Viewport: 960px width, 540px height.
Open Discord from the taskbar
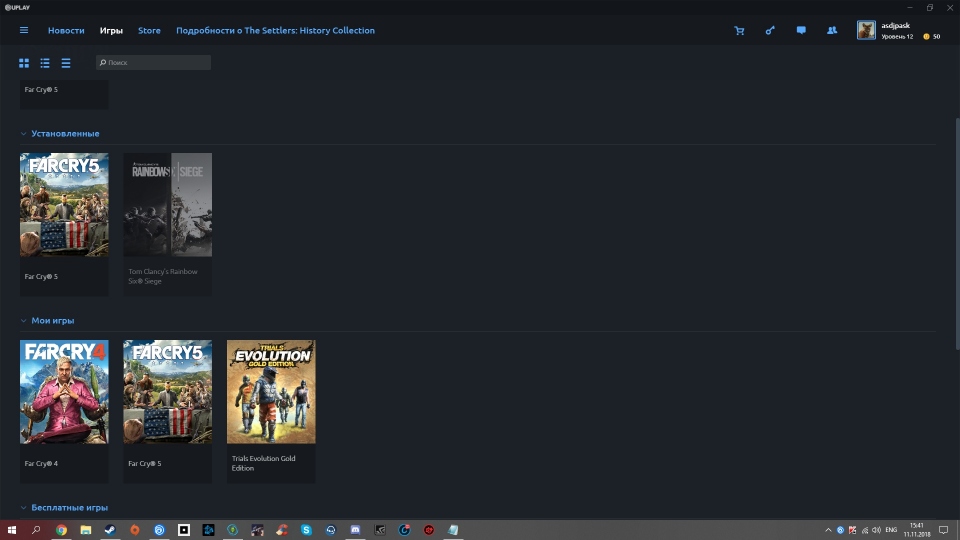355,530
